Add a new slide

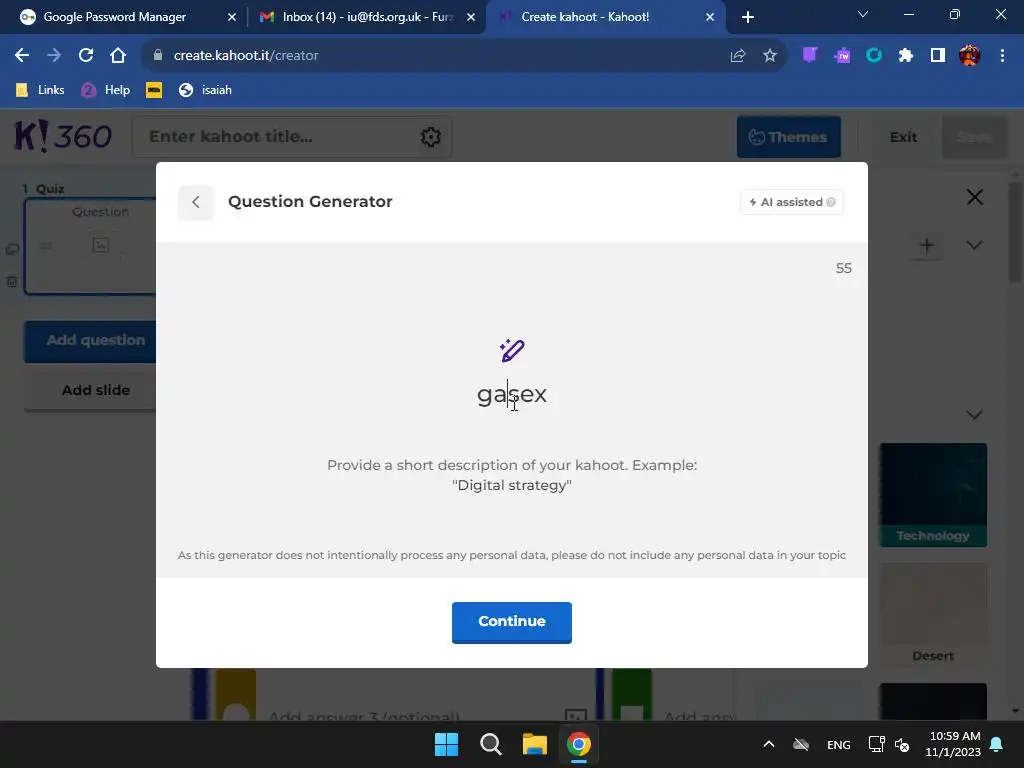tap(91, 391)
